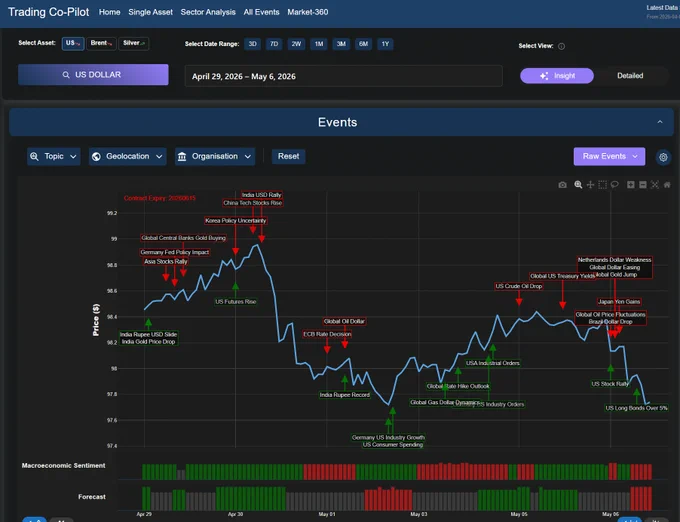The image size is (680, 522).
Task: Reset chart axes with the home icon
Action: coord(667,185)
